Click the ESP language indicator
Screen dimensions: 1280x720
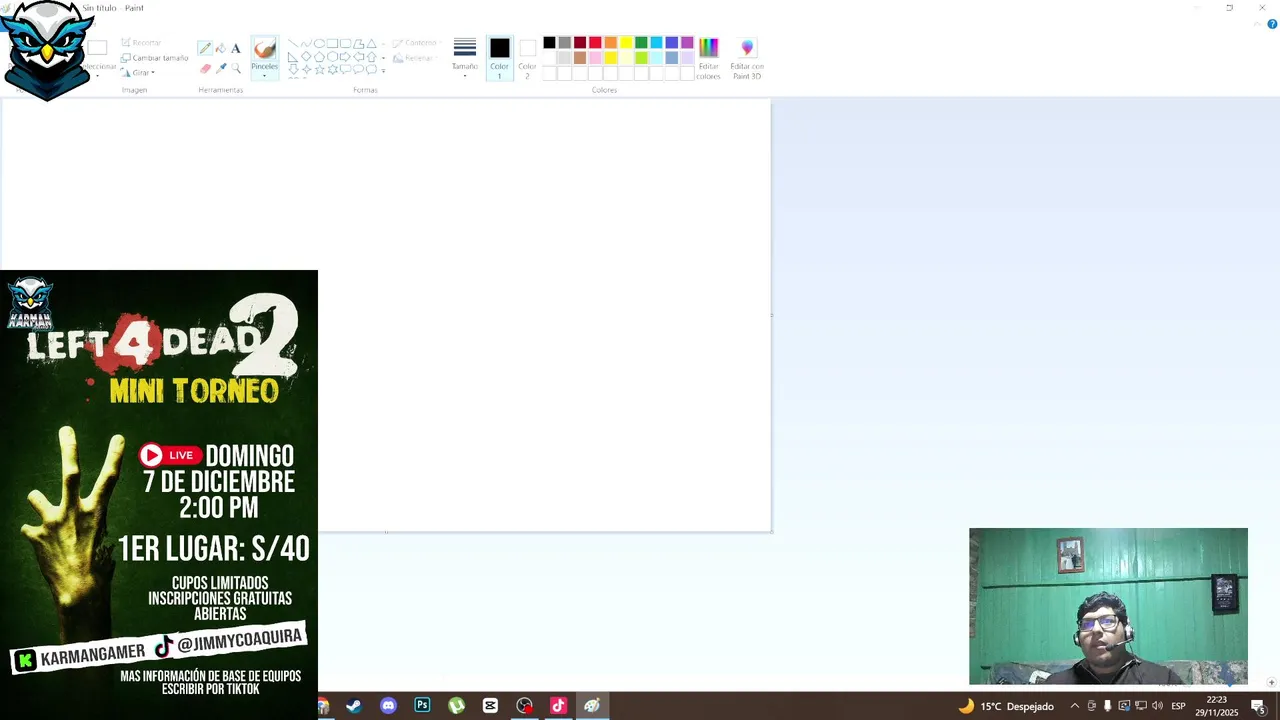[x=1178, y=706]
